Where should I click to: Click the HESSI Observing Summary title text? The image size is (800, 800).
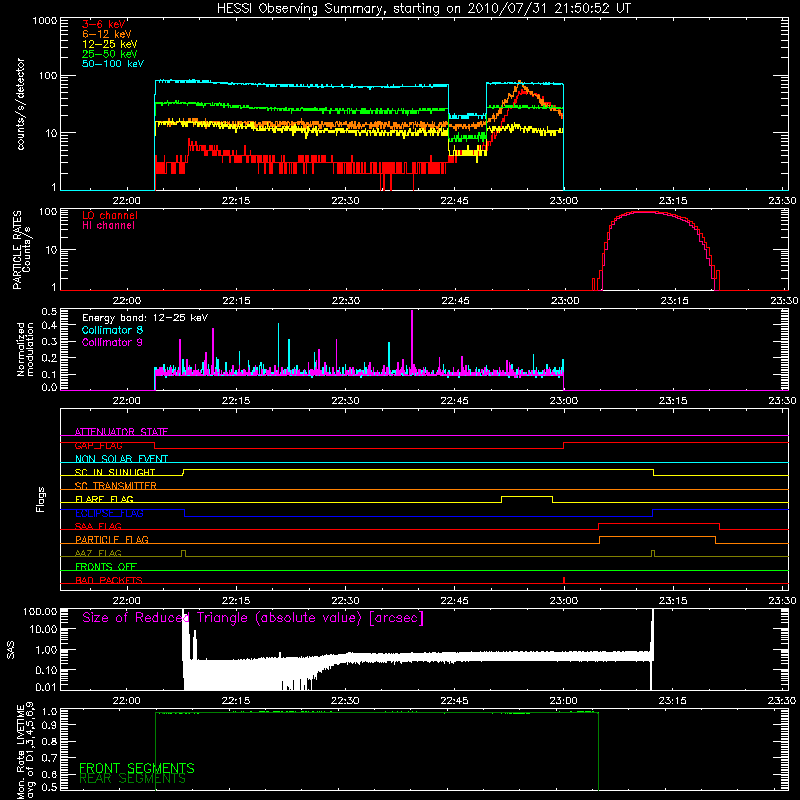(x=424, y=9)
